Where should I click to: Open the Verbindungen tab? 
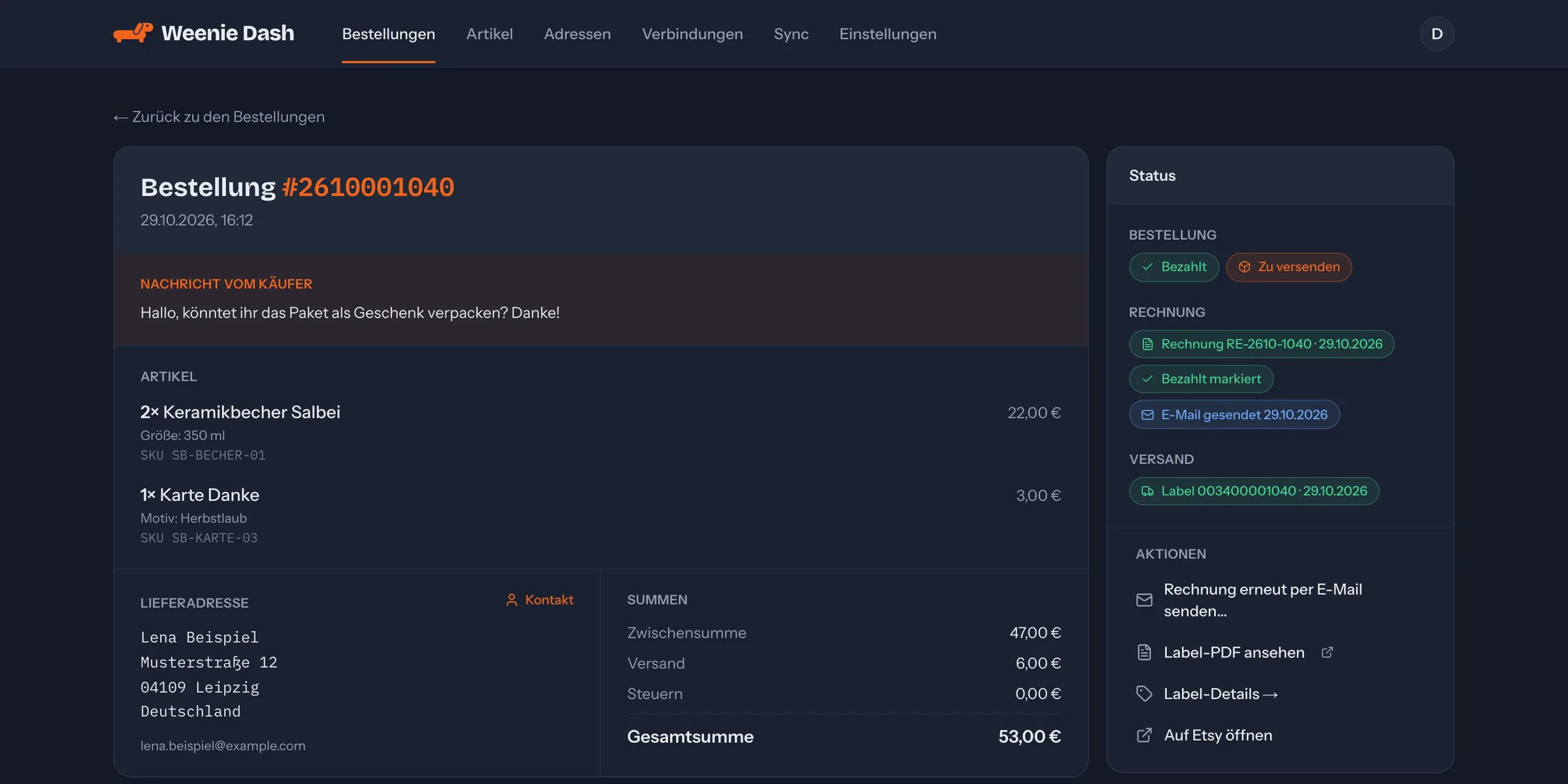[x=693, y=34]
